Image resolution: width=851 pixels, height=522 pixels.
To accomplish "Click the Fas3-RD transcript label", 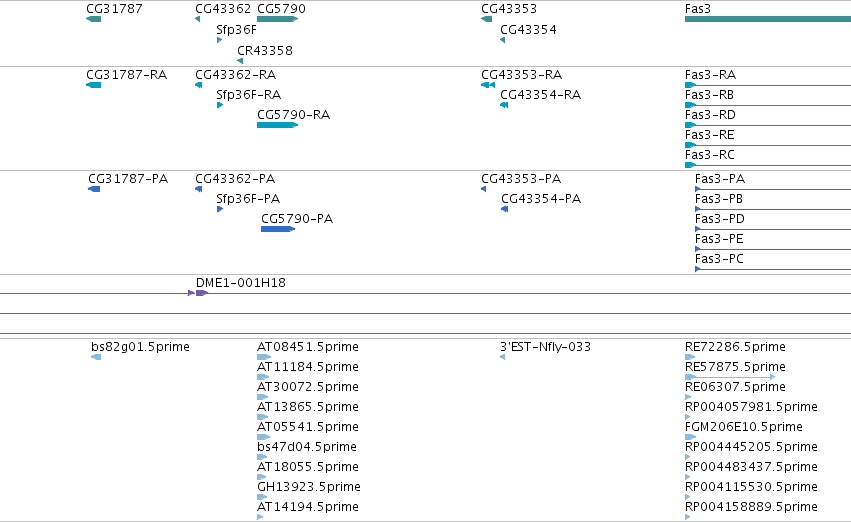I will coord(710,114).
